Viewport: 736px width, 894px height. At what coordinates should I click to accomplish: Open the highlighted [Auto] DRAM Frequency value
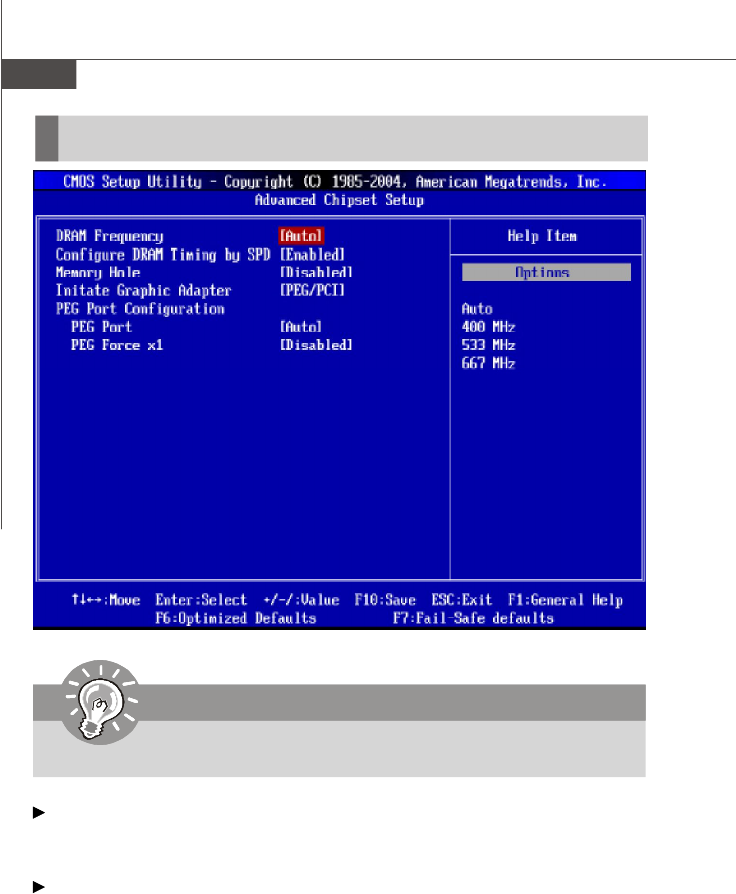302,235
